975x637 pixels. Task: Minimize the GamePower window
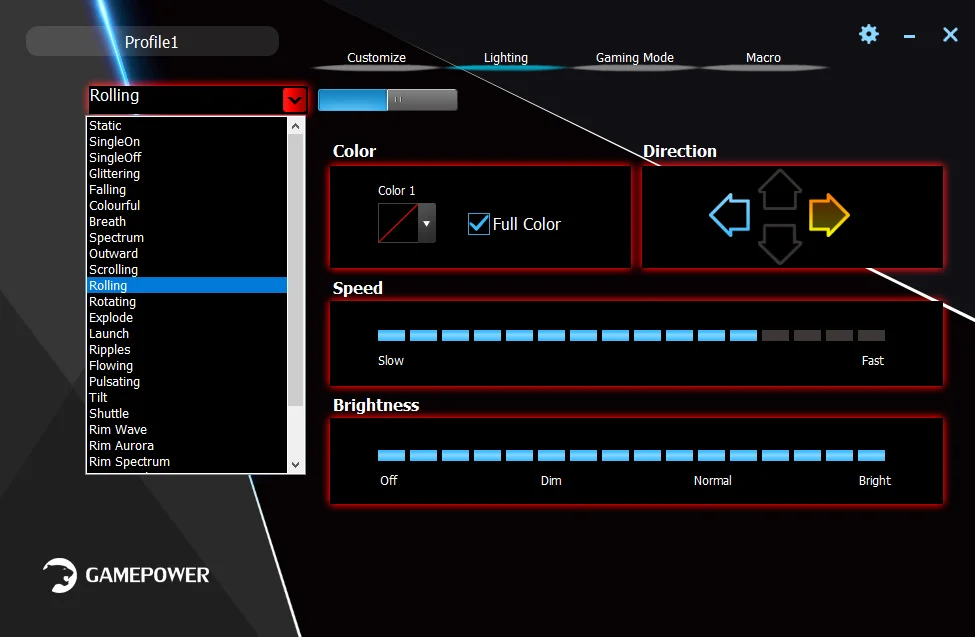(909, 37)
